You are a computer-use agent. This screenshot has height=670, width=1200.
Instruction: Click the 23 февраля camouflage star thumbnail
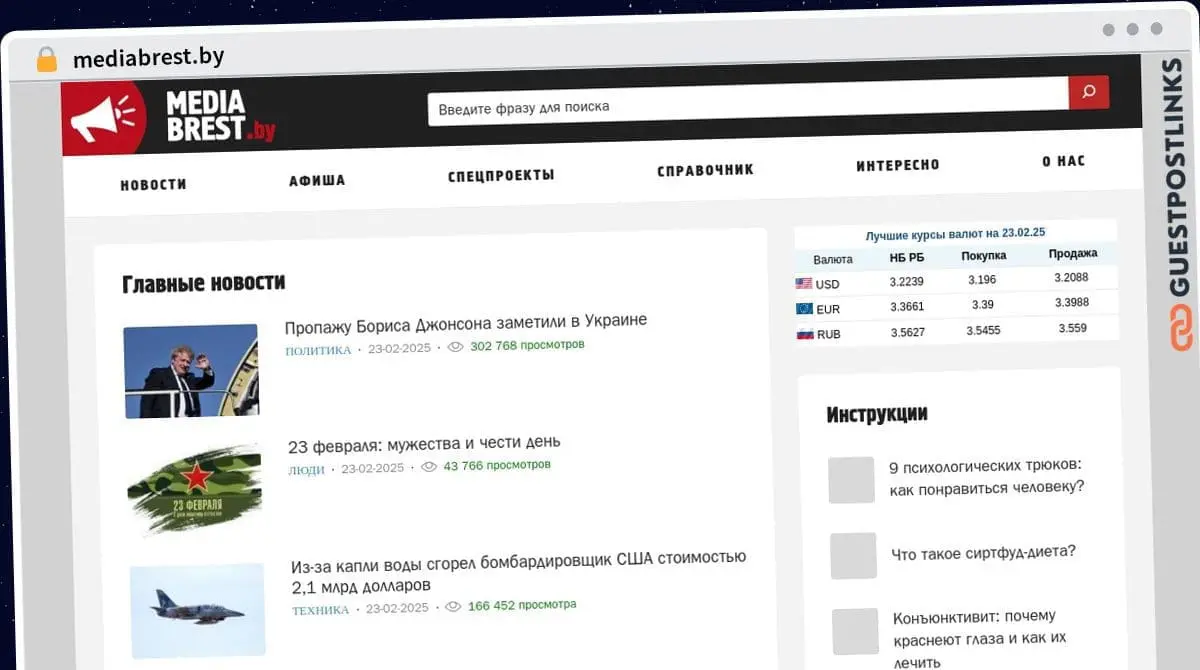tap(194, 489)
